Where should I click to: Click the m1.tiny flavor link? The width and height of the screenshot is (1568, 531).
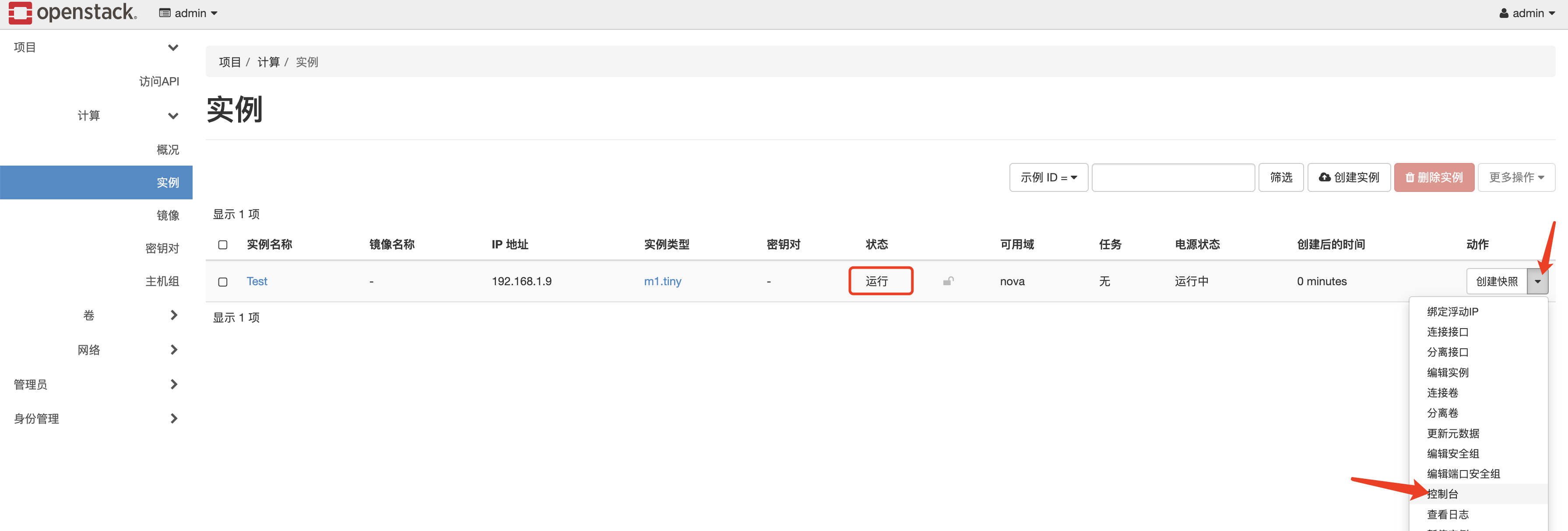tap(662, 281)
